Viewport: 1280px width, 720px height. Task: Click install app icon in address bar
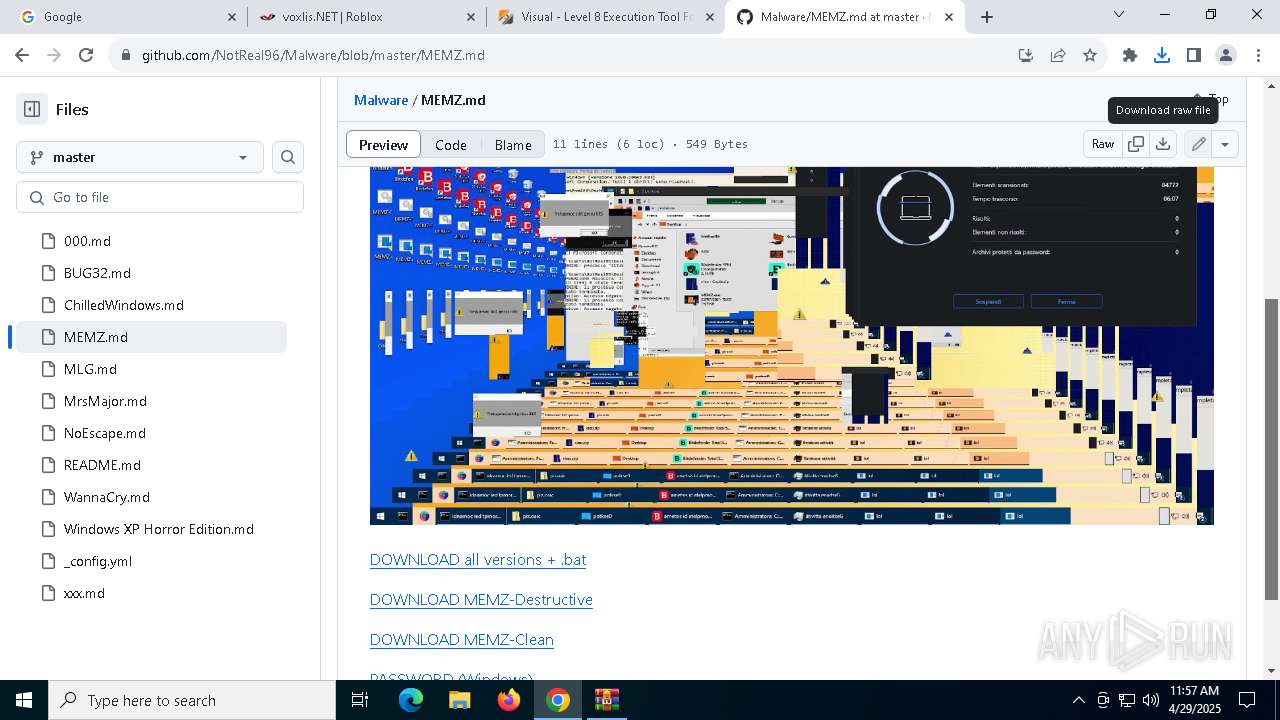[1026, 55]
